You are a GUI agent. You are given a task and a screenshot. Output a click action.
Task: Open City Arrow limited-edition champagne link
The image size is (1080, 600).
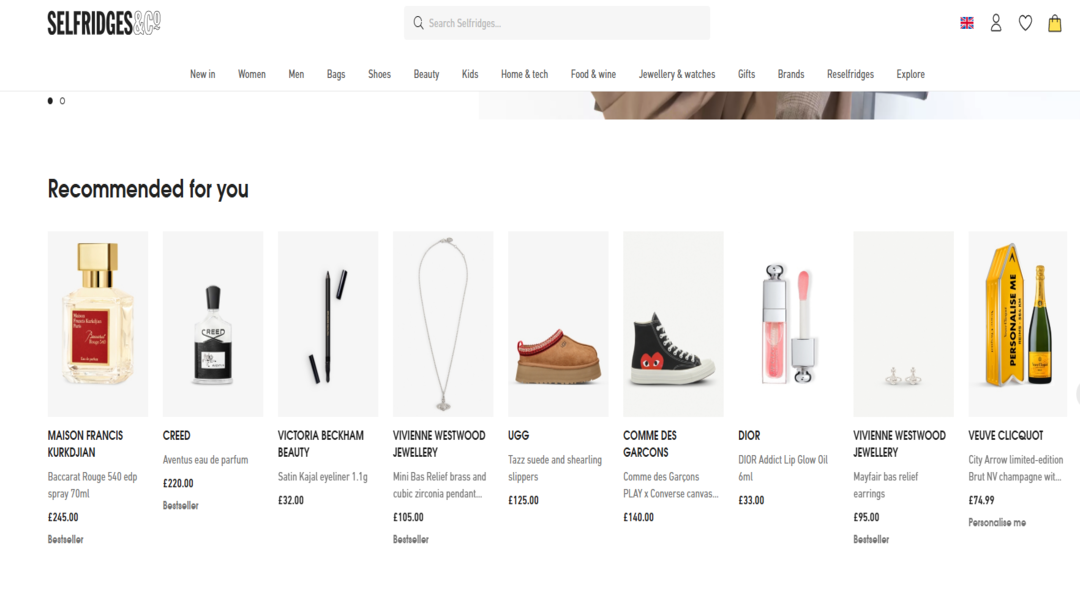(x=1016, y=468)
